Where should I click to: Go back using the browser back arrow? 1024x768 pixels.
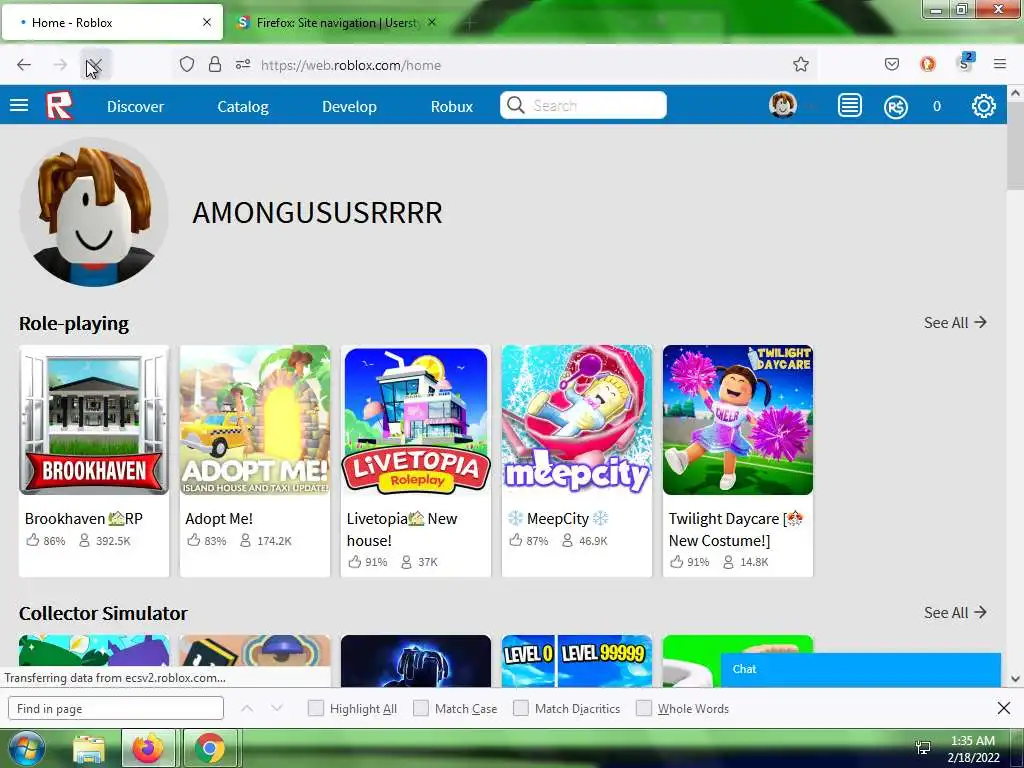24,65
